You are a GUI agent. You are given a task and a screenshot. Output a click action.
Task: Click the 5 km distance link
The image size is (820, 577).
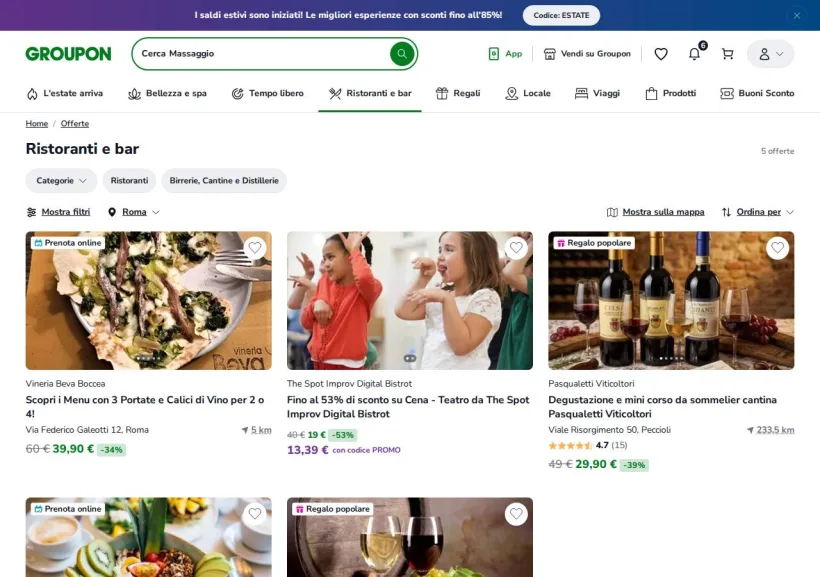[261, 430]
